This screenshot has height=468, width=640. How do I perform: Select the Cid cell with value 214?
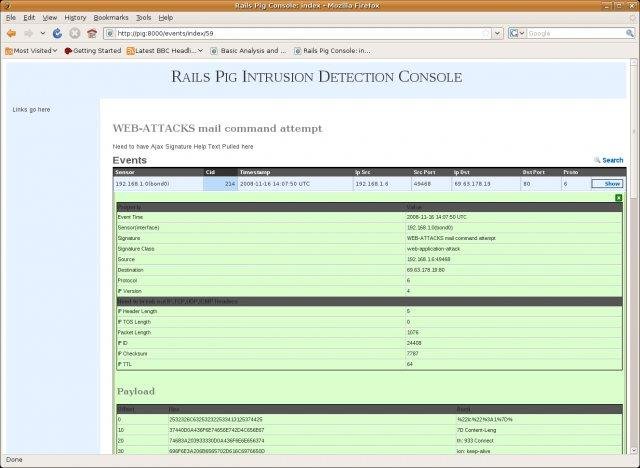pyautogui.click(x=220, y=184)
